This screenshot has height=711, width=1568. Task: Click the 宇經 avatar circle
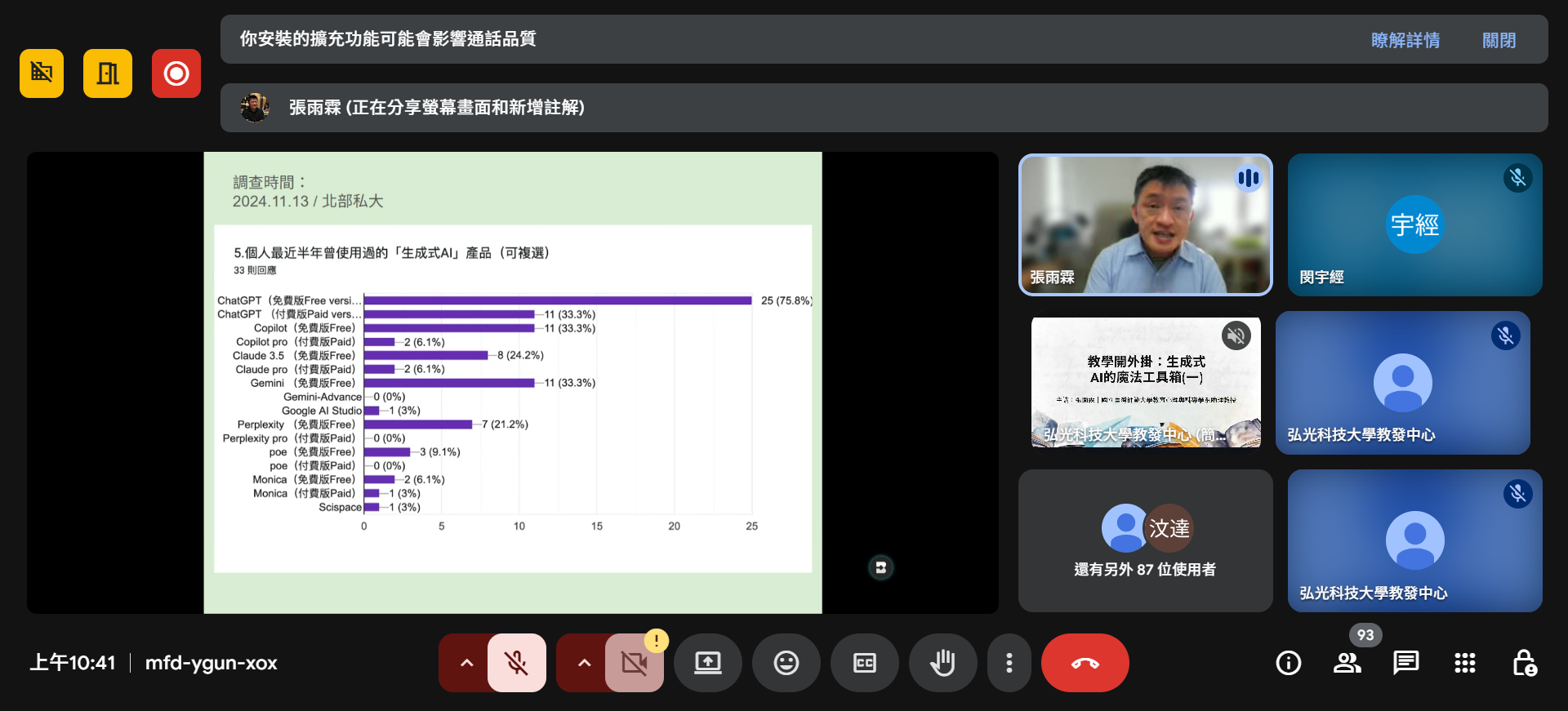pyautogui.click(x=1414, y=224)
